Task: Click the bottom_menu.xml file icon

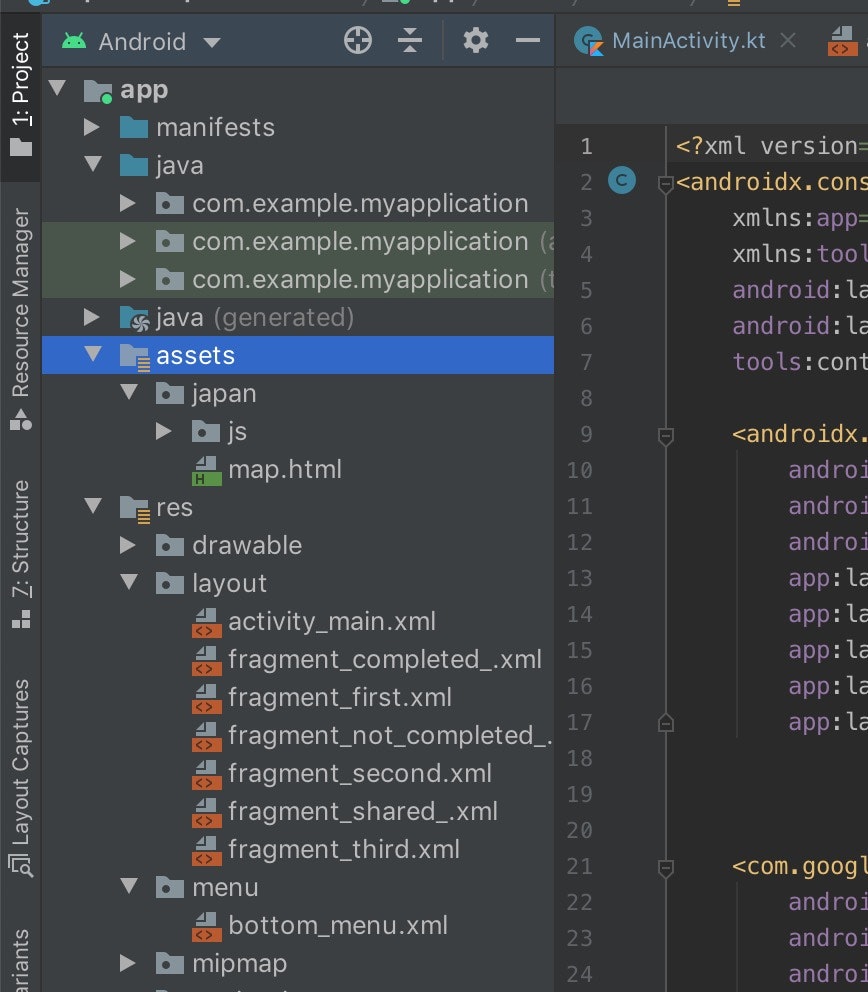Action: (207, 926)
